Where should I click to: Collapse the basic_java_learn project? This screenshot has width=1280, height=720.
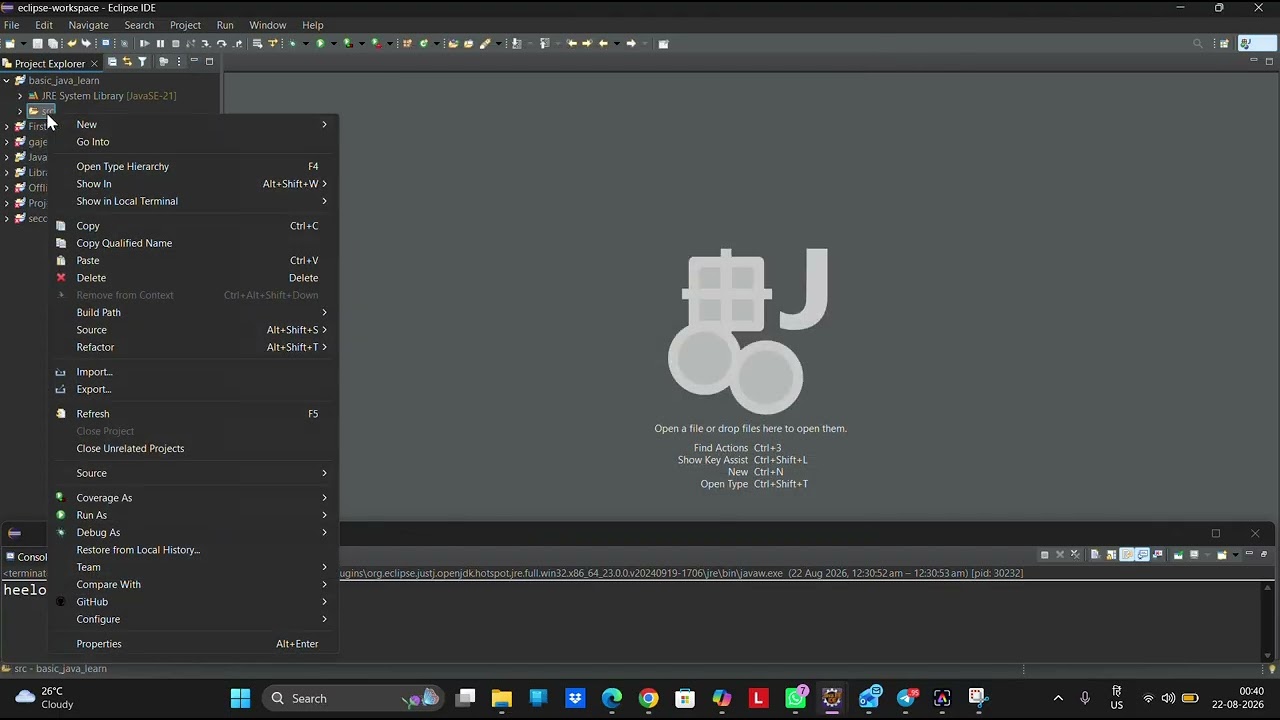[7, 81]
